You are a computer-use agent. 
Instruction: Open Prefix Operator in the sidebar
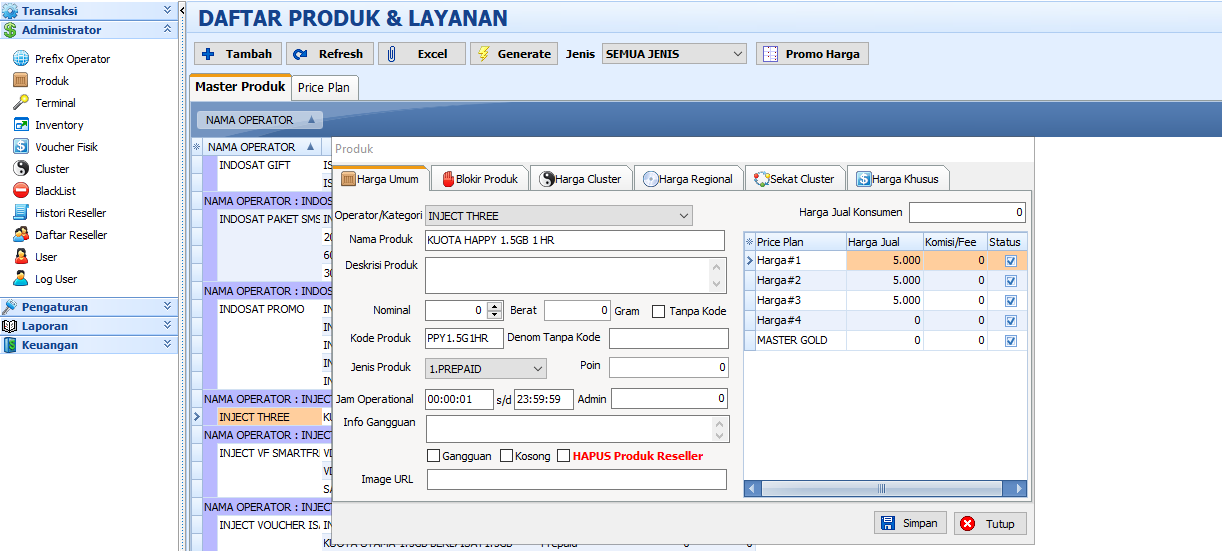coord(72,59)
